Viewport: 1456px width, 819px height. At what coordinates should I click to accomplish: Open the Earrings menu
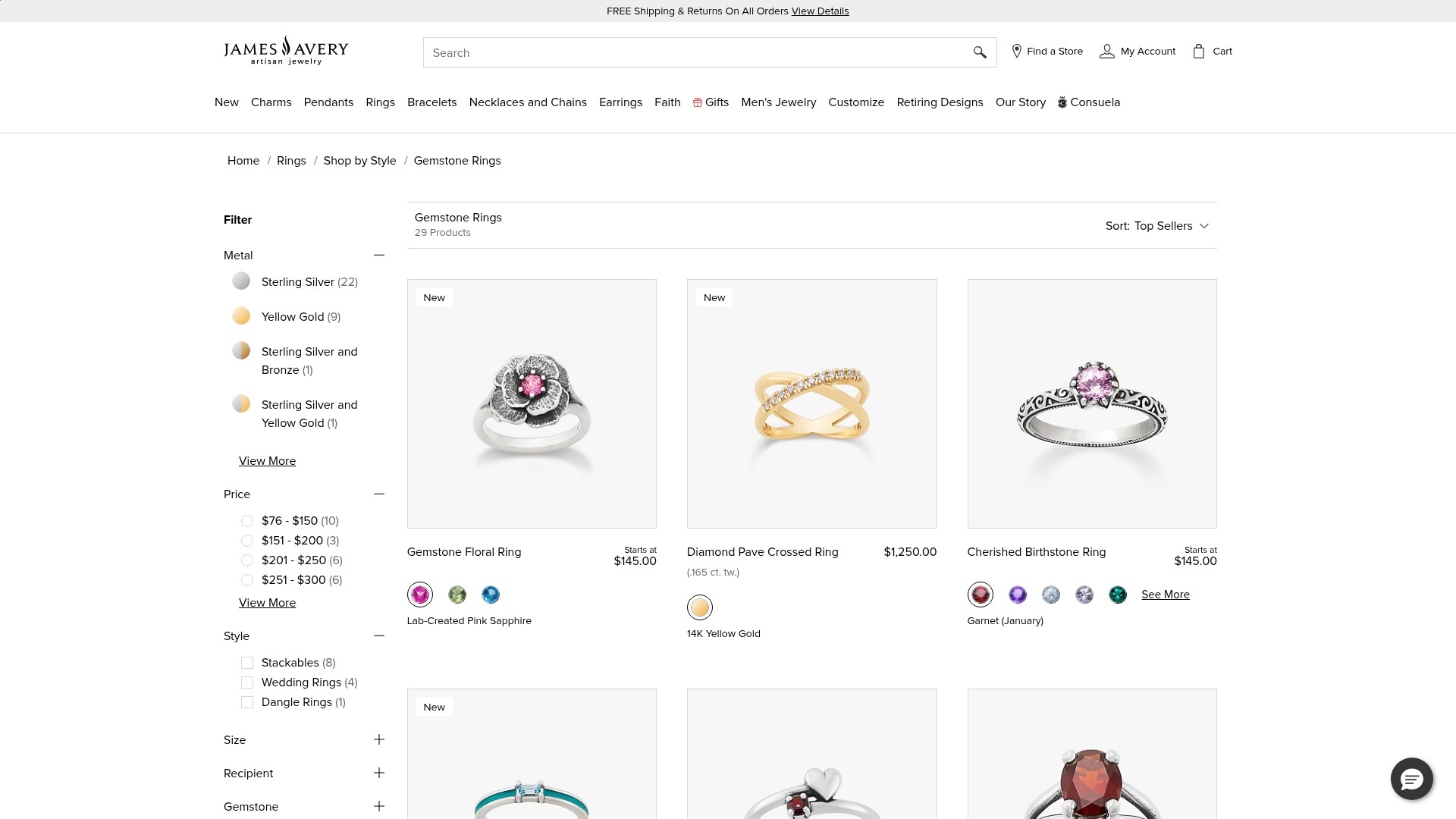point(620,102)
